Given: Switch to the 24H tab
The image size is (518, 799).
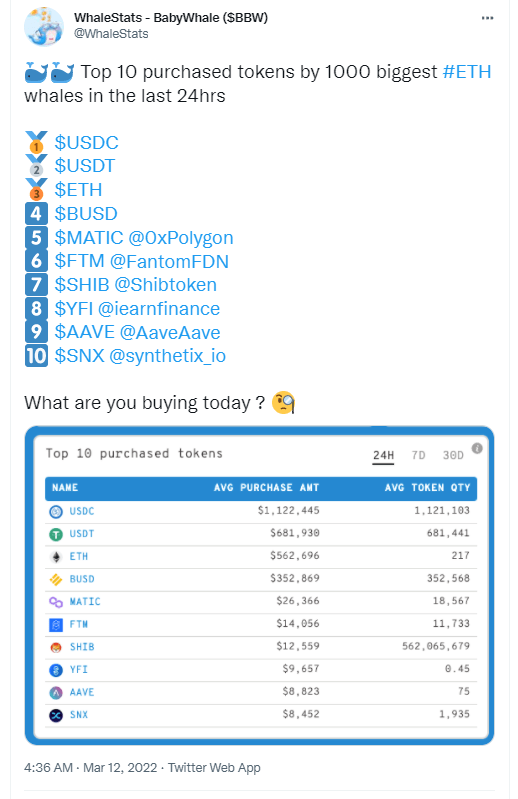Looking at the screenshot, I should [x=383, y=455].
